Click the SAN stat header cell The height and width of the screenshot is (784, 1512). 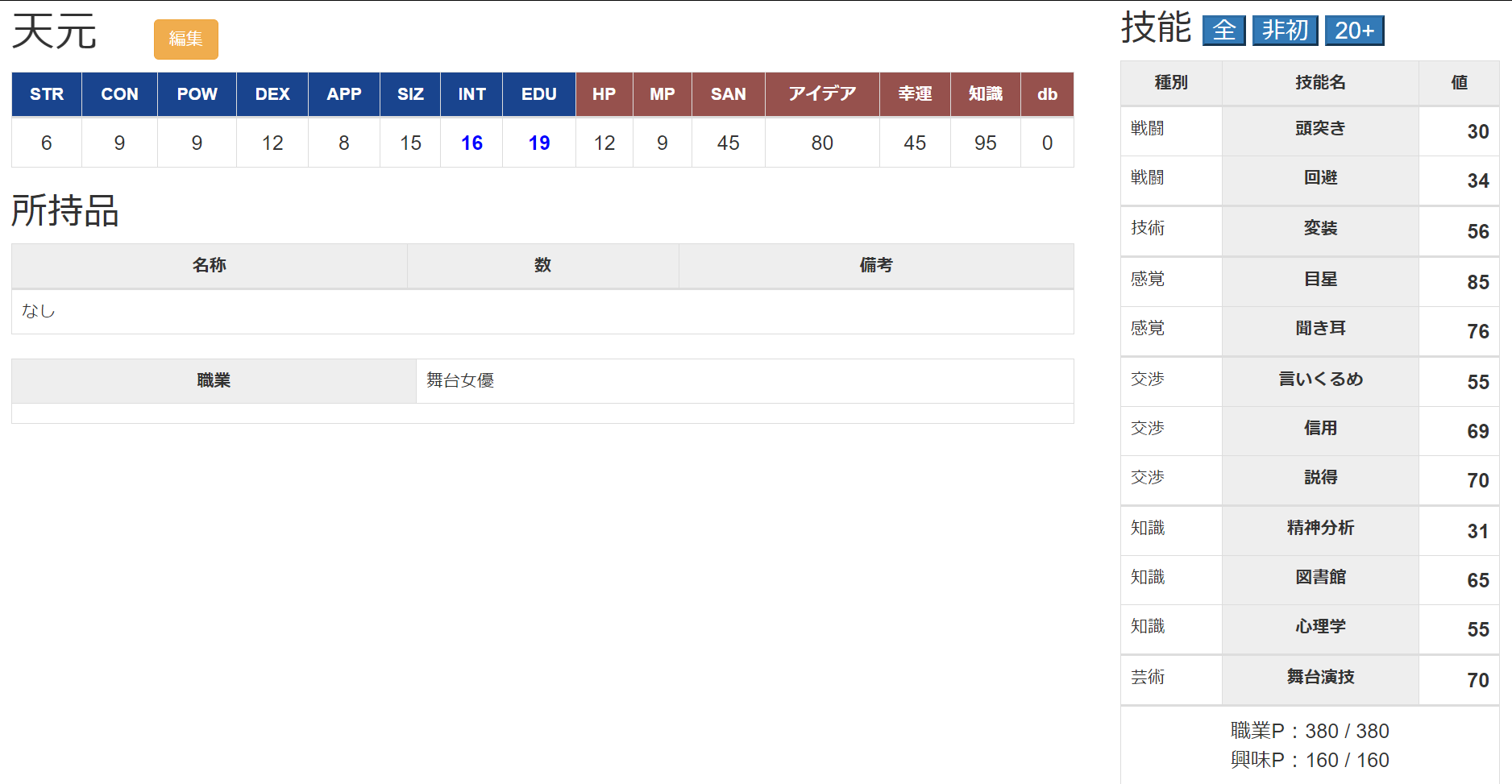point(728,94)
